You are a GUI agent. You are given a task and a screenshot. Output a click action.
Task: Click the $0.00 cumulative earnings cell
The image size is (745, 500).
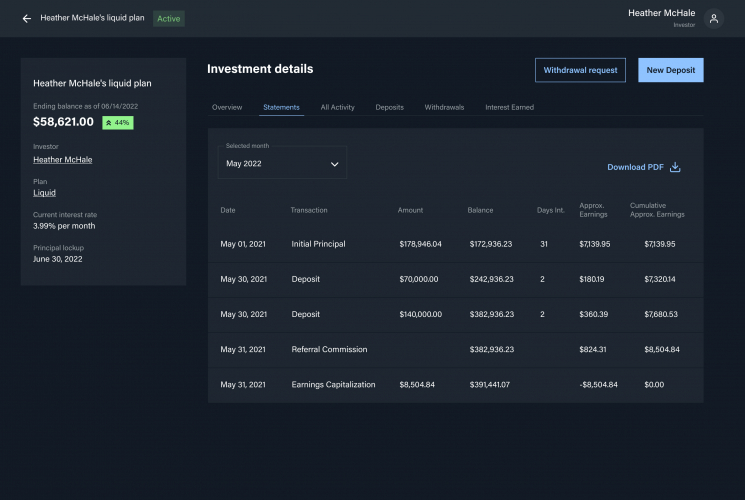654,385
